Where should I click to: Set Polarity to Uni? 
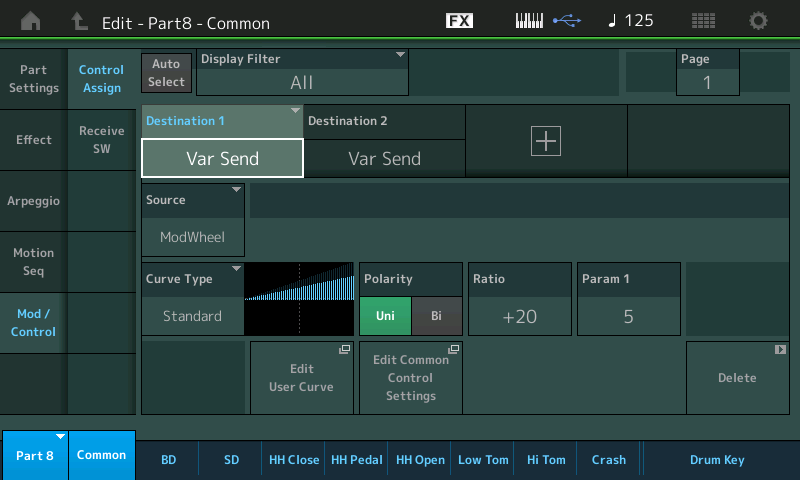click(x=385, y=316)
